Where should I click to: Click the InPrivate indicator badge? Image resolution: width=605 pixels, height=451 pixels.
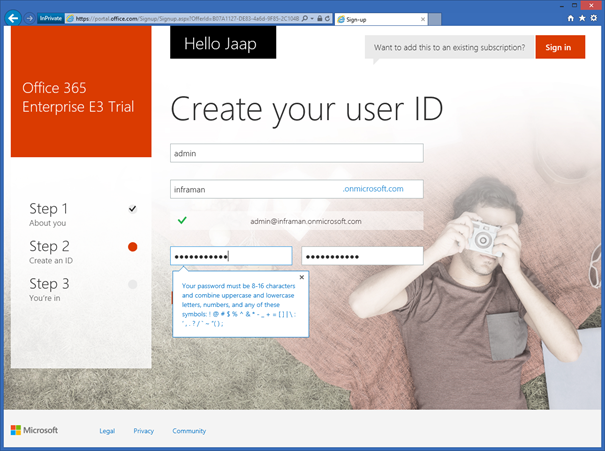[51, 18]
